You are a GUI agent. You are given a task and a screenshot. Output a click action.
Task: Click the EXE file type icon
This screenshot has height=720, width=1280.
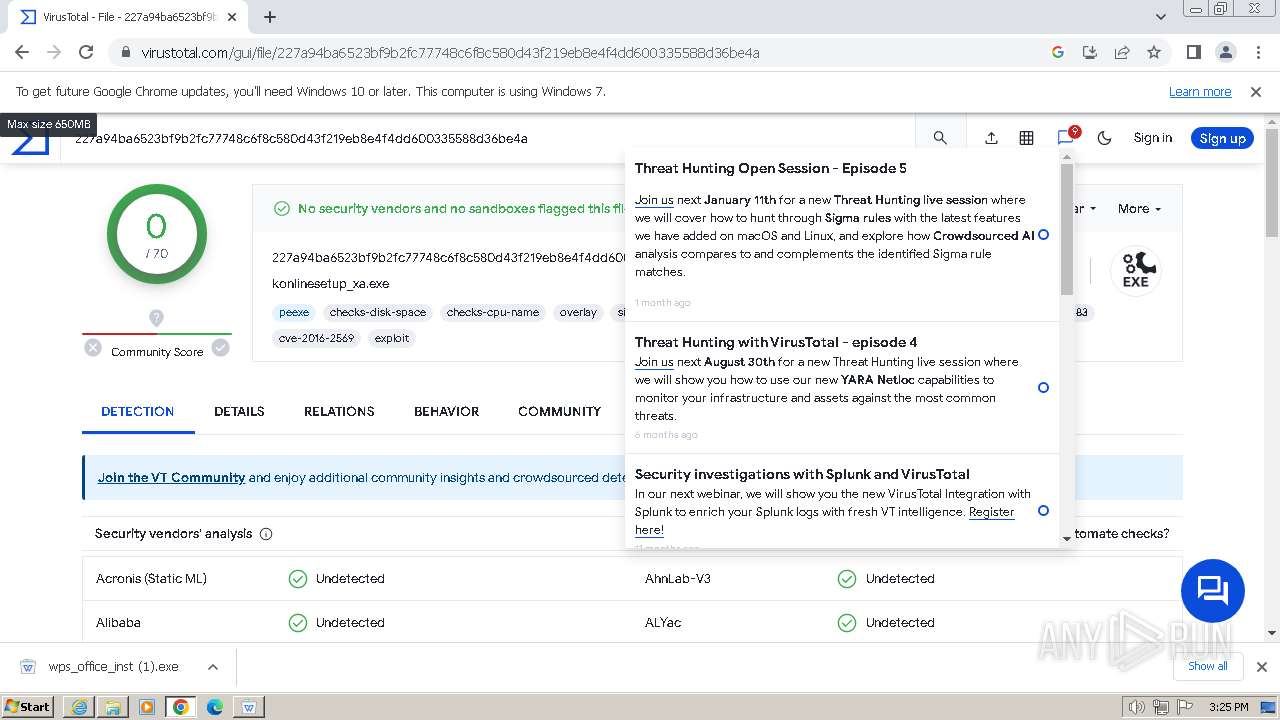click(x=1135, y=271)
